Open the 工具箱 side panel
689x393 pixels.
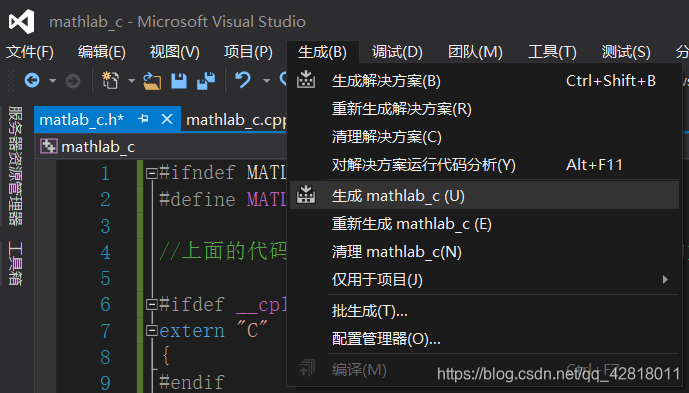pos(15,263)
